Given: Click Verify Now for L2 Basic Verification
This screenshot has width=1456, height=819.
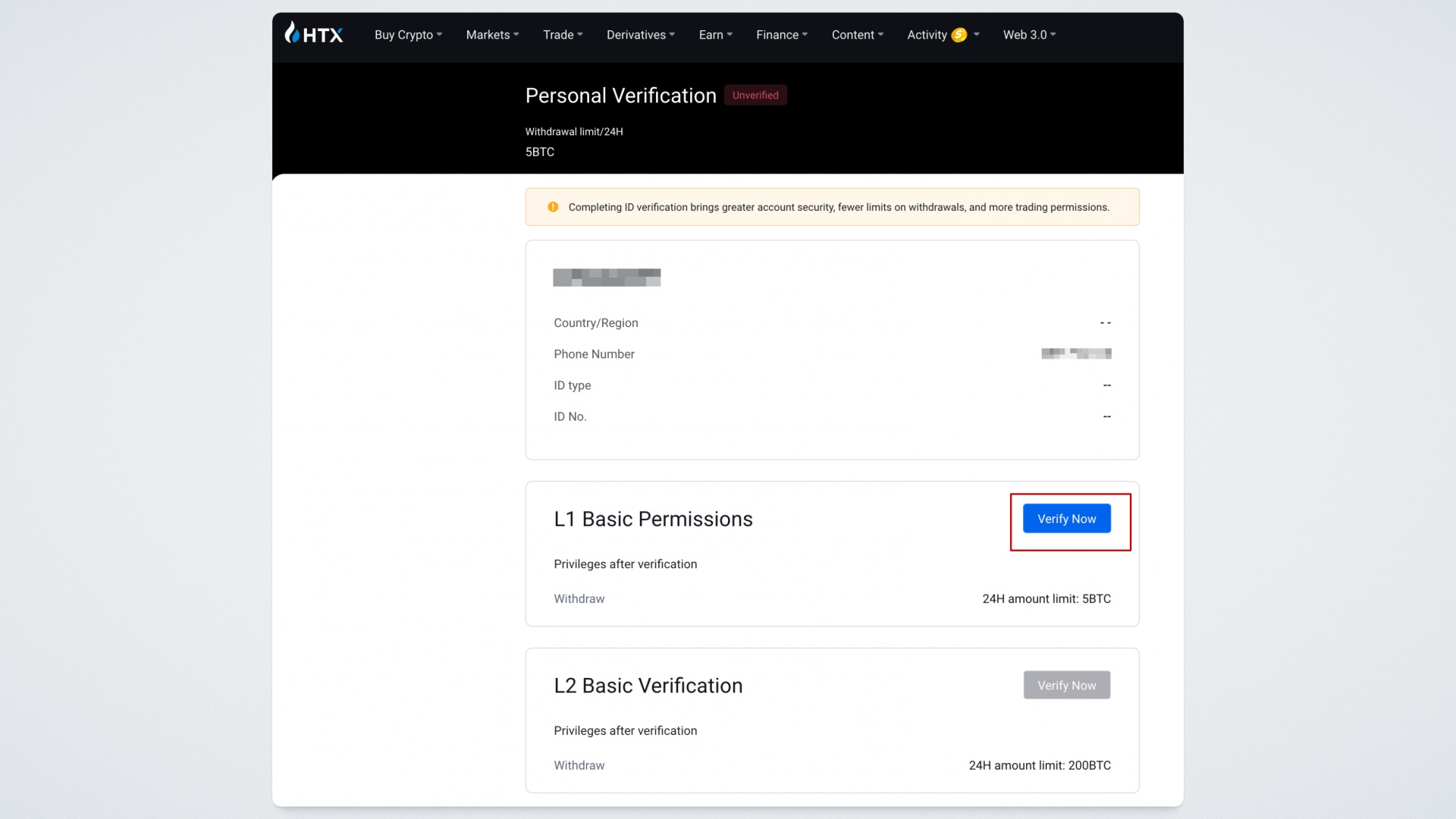Looking at the screenshot, I should point(1066,686).
